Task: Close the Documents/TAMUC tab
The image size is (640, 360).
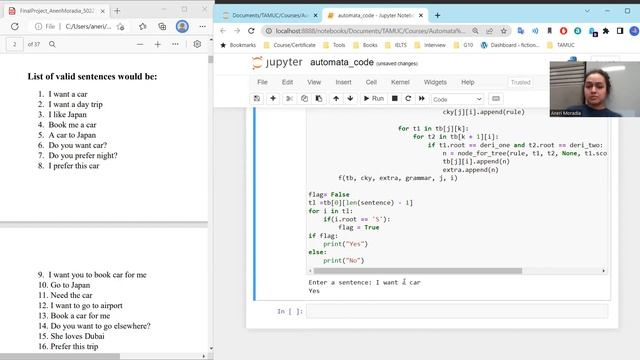Action: coord(316,15)
